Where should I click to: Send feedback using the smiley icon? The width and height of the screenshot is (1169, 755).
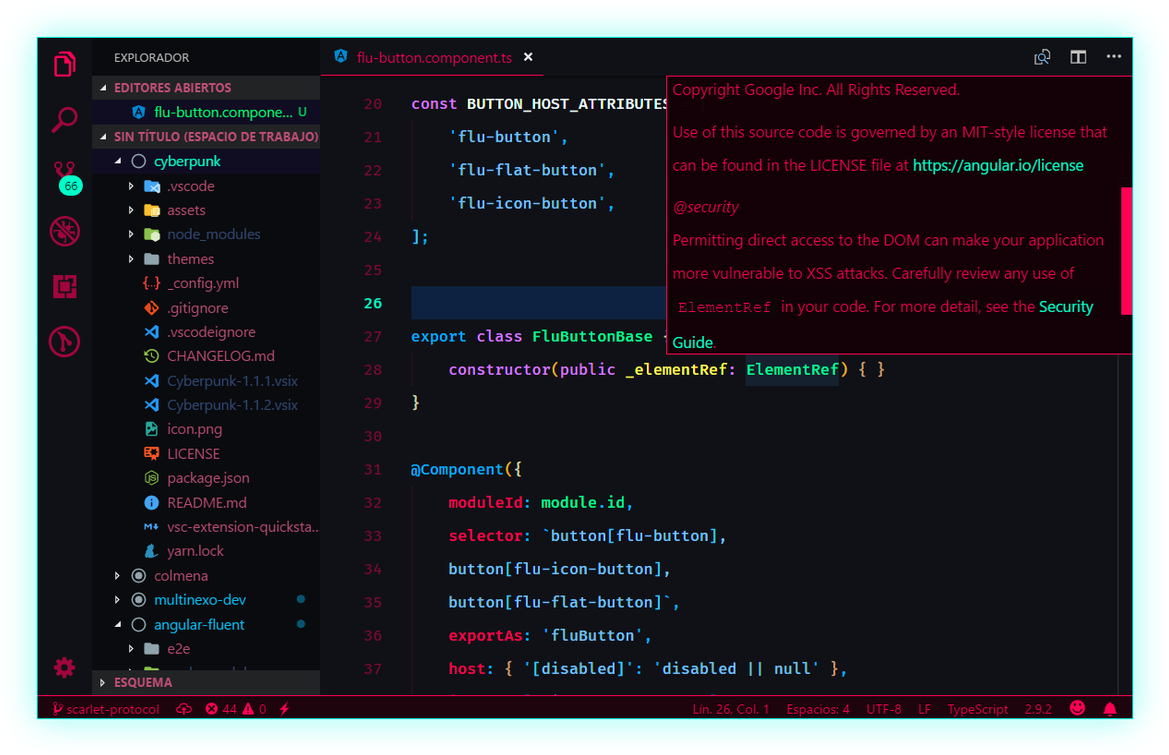1077,708
